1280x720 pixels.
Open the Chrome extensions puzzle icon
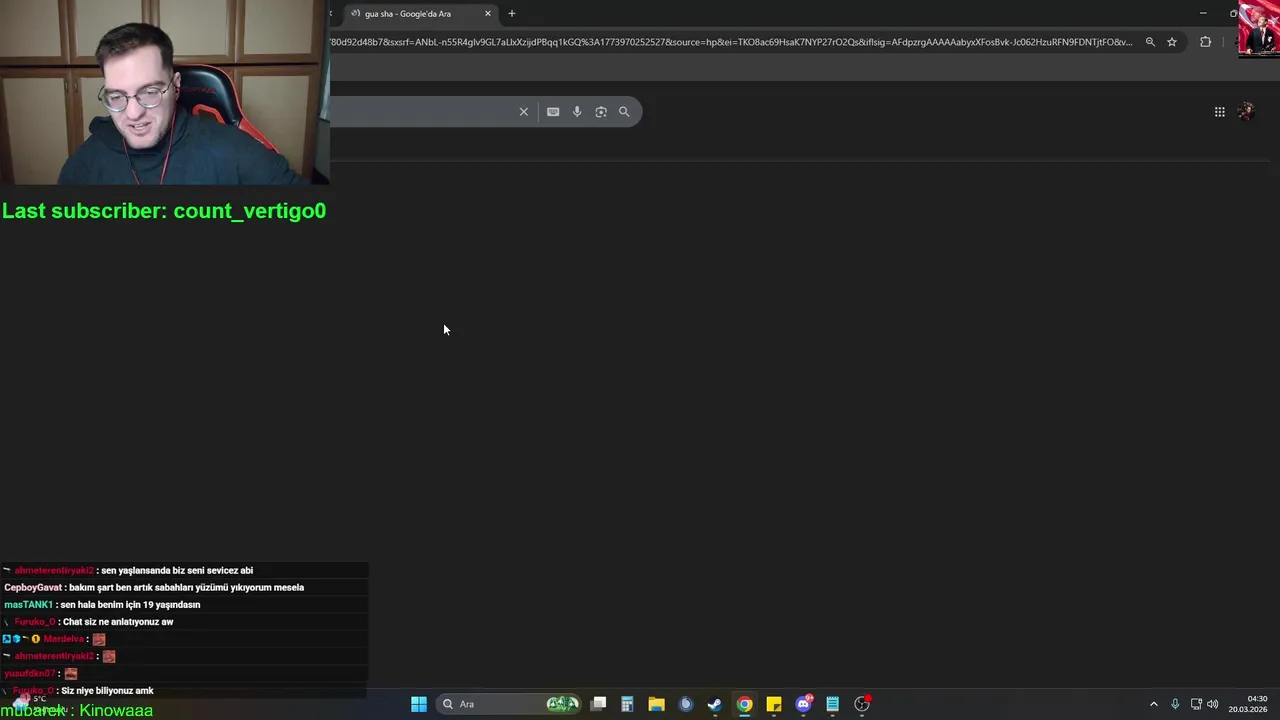[x=1205, y=42]
